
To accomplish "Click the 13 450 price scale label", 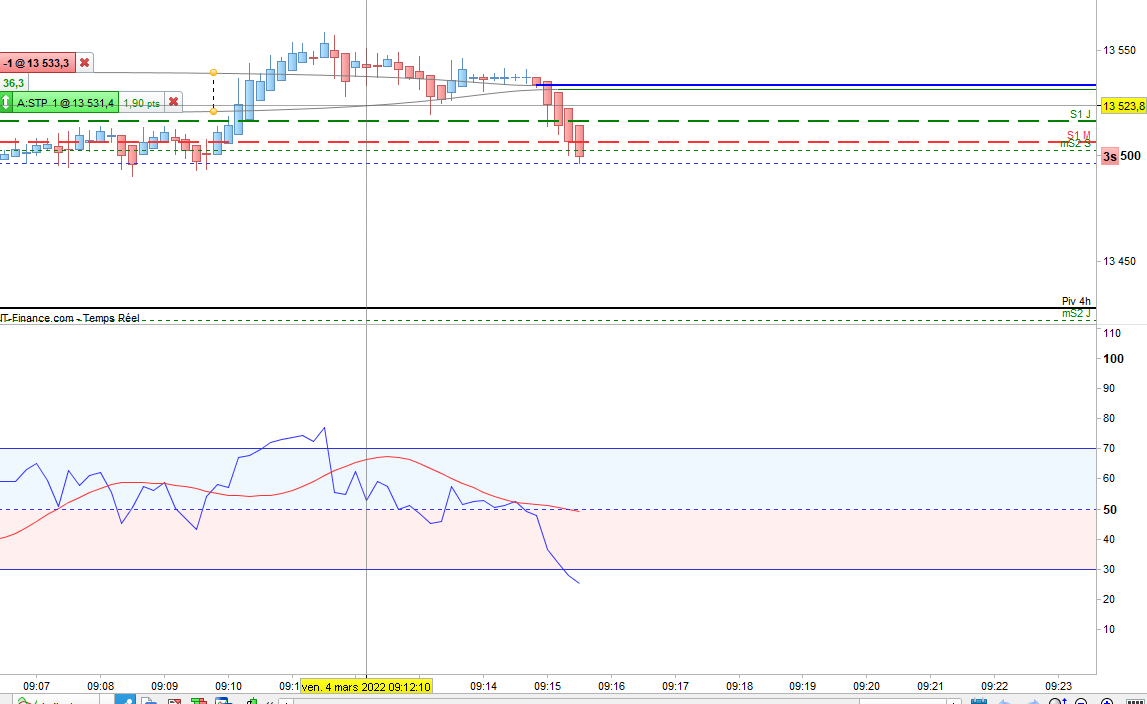I will pos(1119,261).
